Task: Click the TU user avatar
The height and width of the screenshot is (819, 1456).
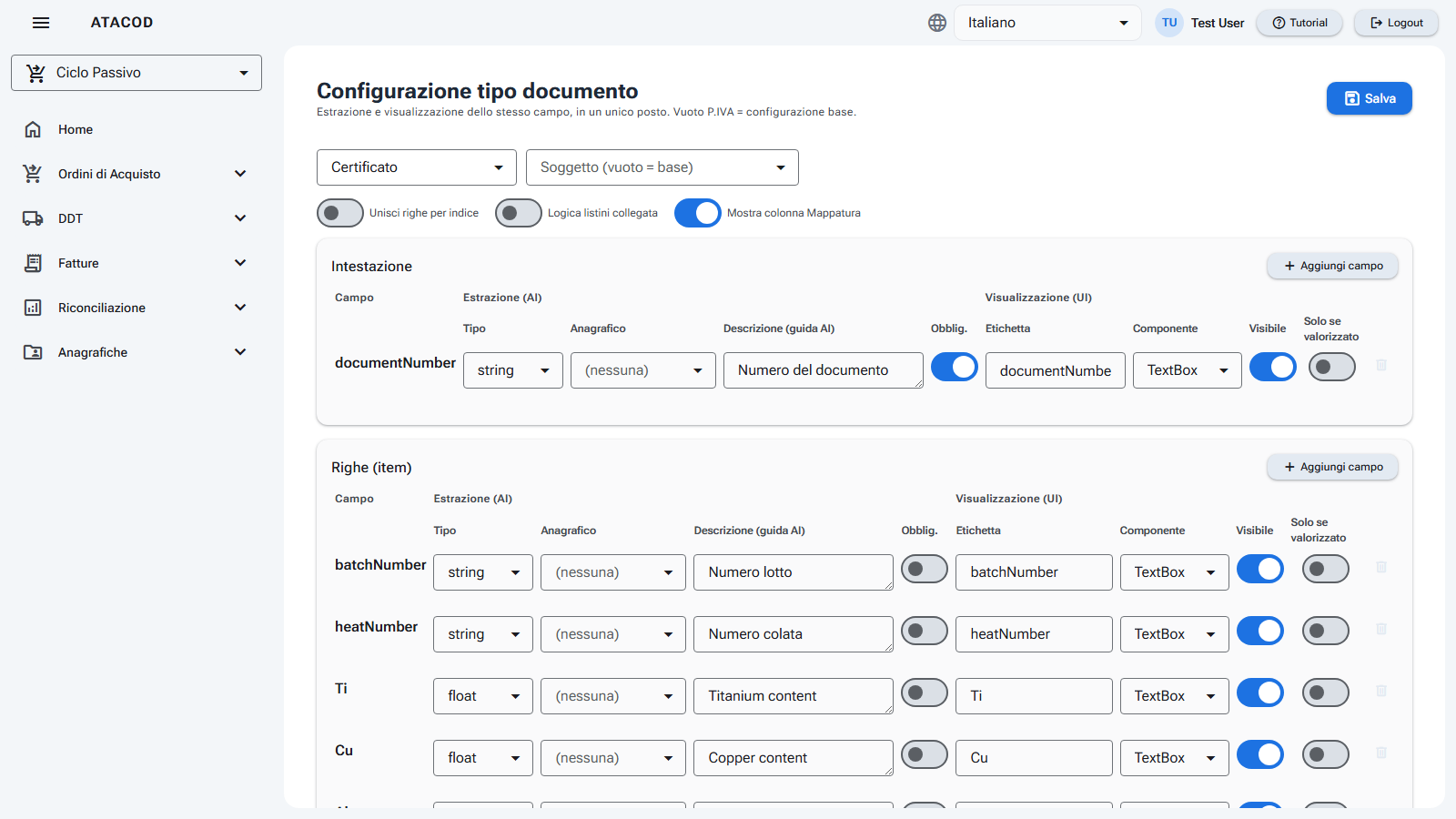Action: coord(1169,23)
